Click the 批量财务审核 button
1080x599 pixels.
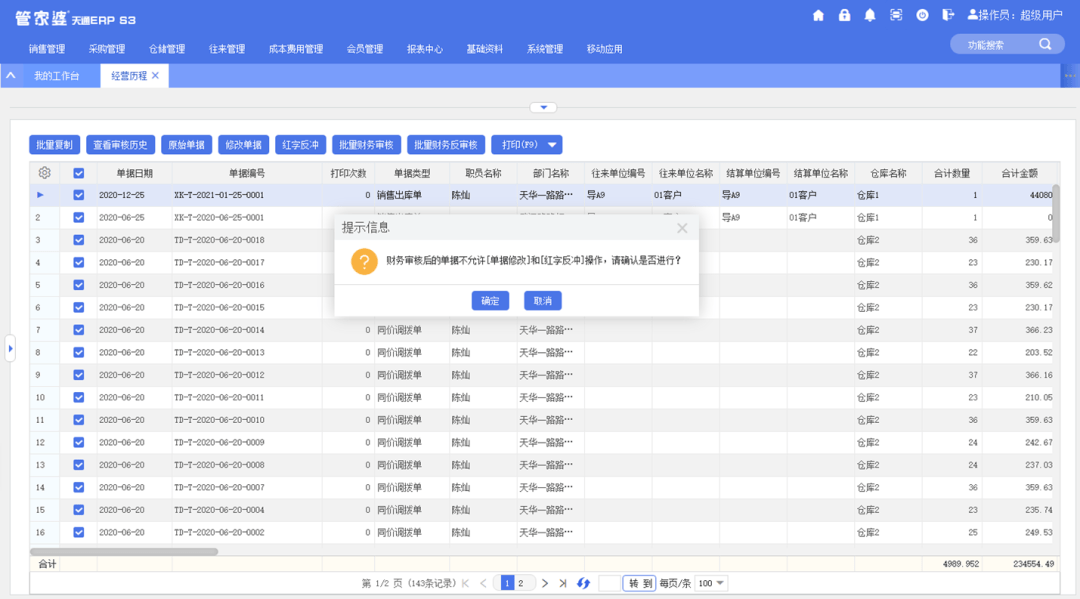point(366,144)
